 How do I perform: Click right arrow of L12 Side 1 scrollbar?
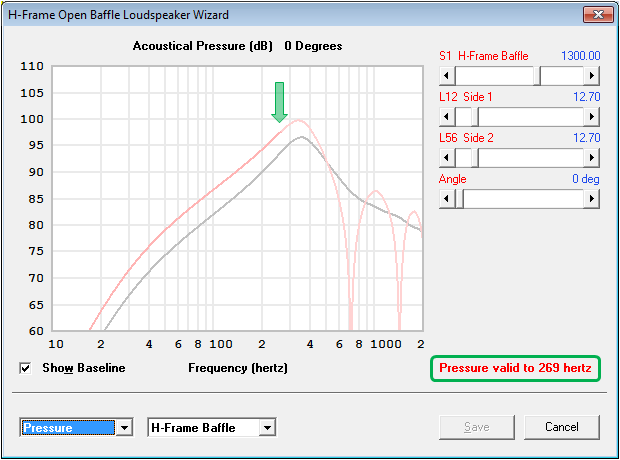pyautogui.click(x=592, y=117)
